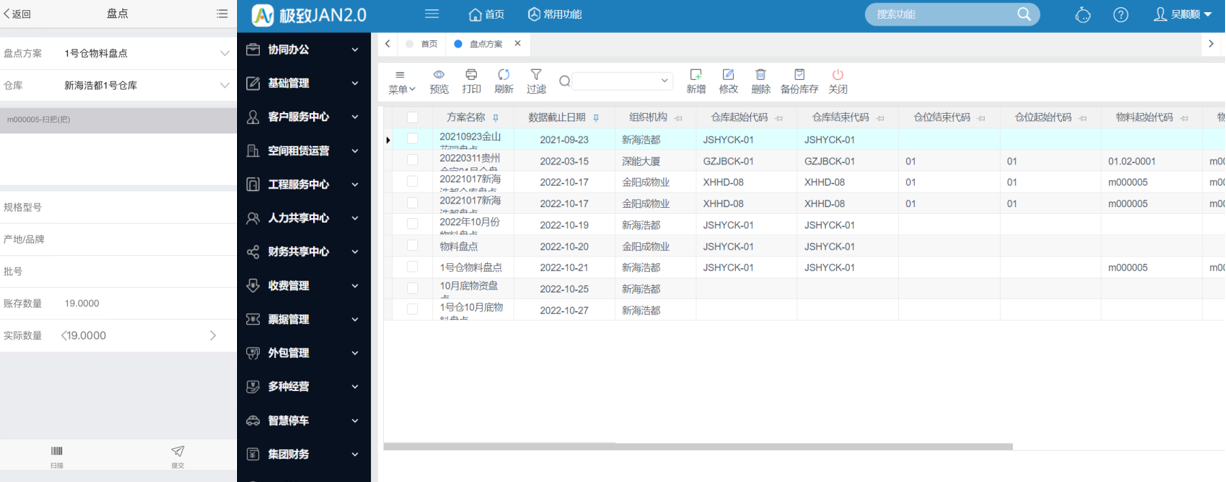Expand the 空间租赁运营 sidebar menu
The height and width of the screenshot is (482, 1226).
pos(303,151)
